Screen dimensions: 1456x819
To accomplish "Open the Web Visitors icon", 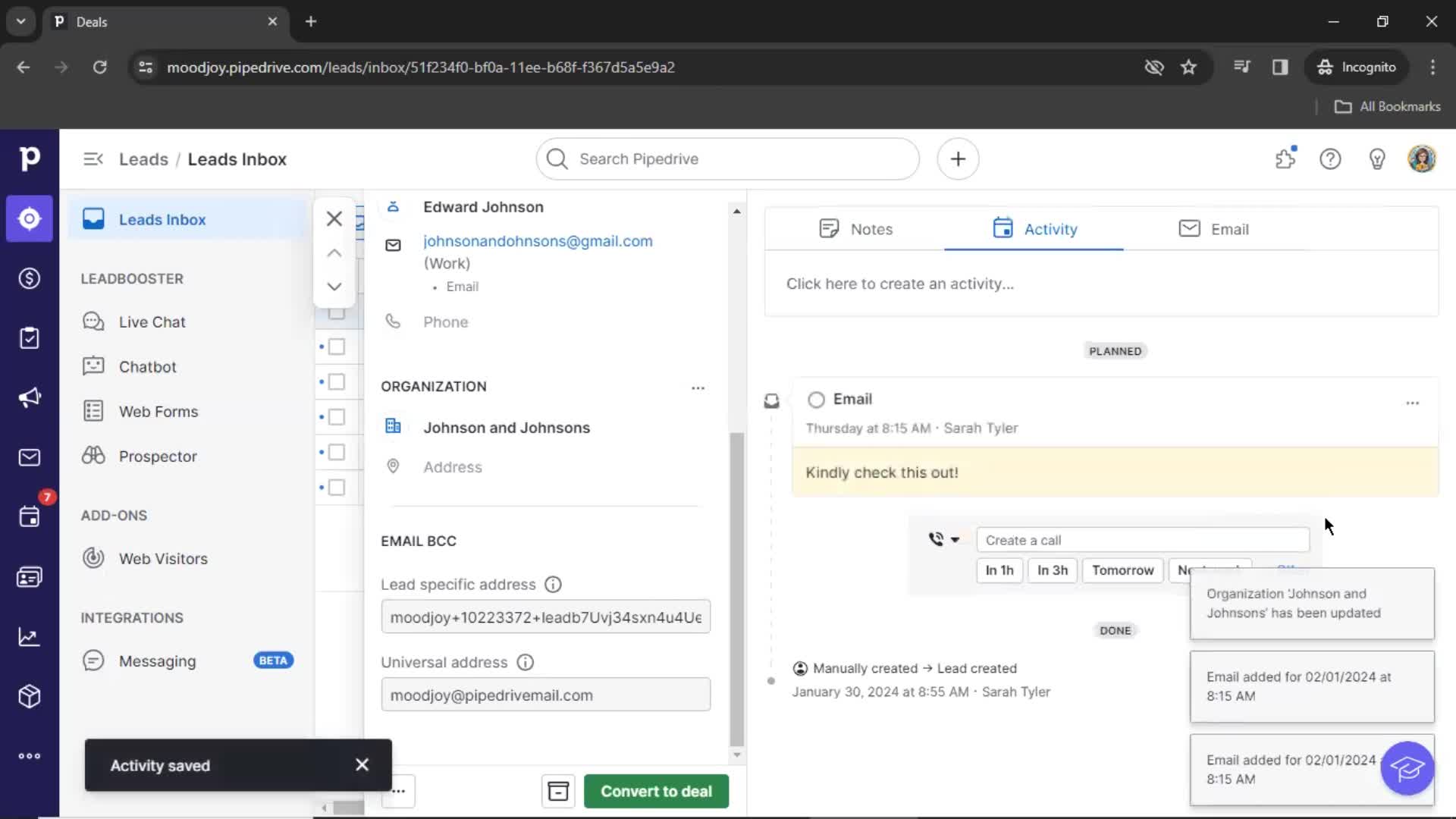I will coord(93,557).
